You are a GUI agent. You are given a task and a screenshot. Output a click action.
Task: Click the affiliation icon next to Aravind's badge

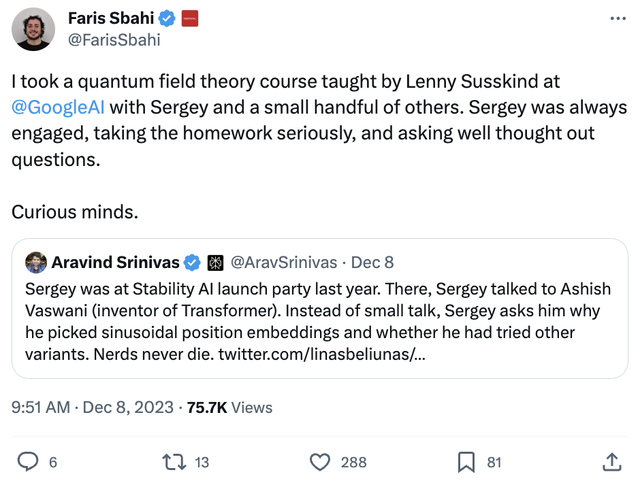click(215, 263)
